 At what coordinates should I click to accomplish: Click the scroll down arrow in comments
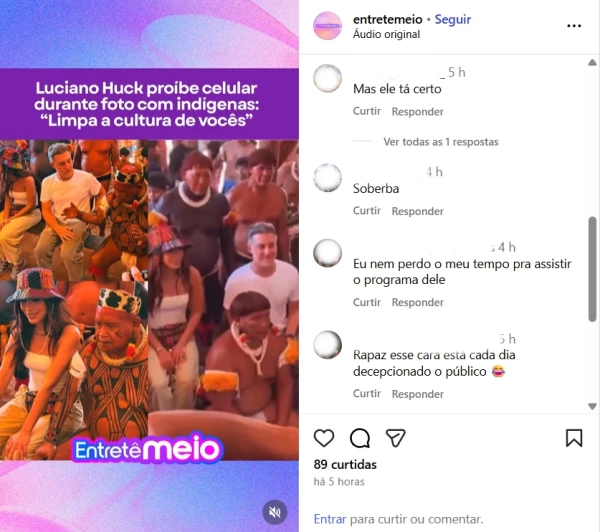click(x=592, y=406)
